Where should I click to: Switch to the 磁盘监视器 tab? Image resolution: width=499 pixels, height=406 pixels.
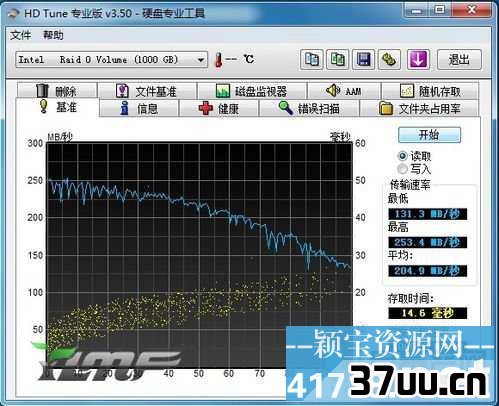252,91
